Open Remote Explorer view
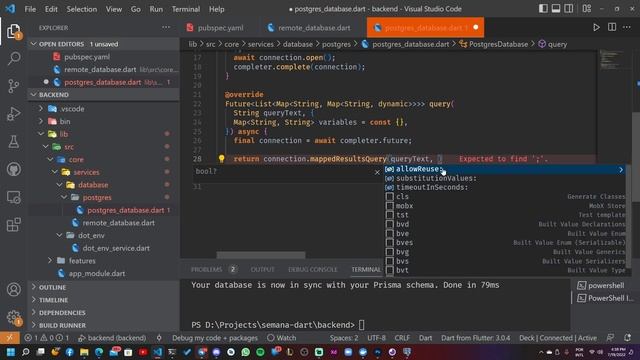 (x=13, y=197)
